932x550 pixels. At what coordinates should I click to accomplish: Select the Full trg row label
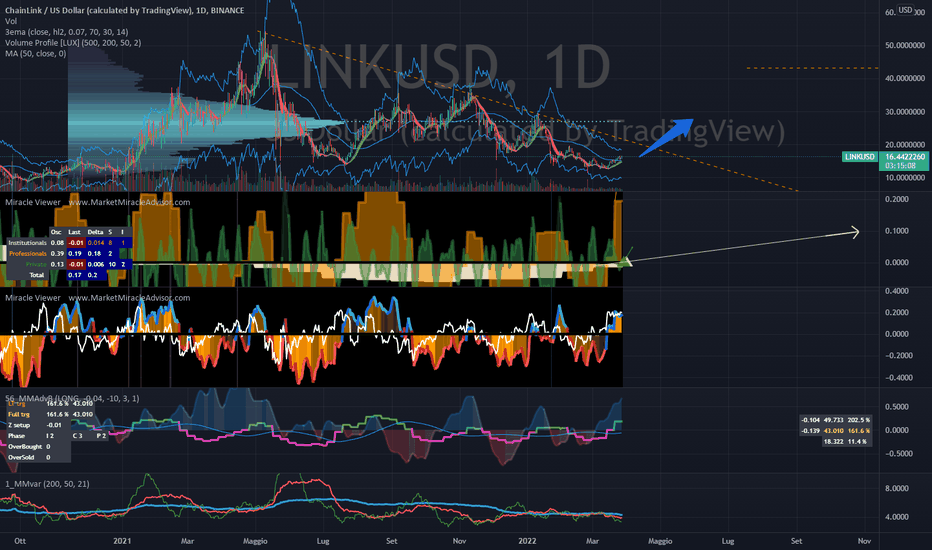(x=19, y=414)
